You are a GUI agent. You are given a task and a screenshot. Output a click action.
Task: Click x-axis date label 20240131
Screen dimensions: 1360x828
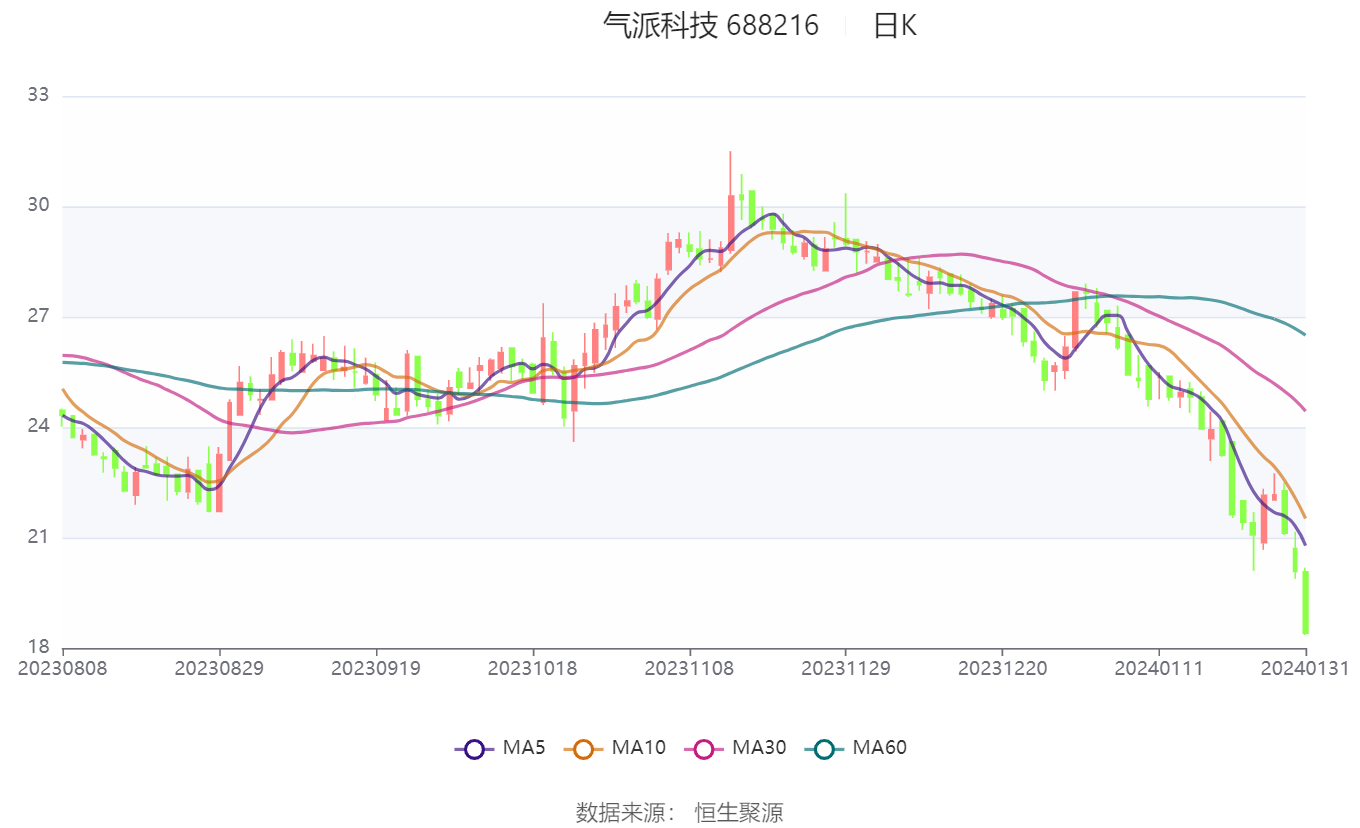coord(1305,667)
